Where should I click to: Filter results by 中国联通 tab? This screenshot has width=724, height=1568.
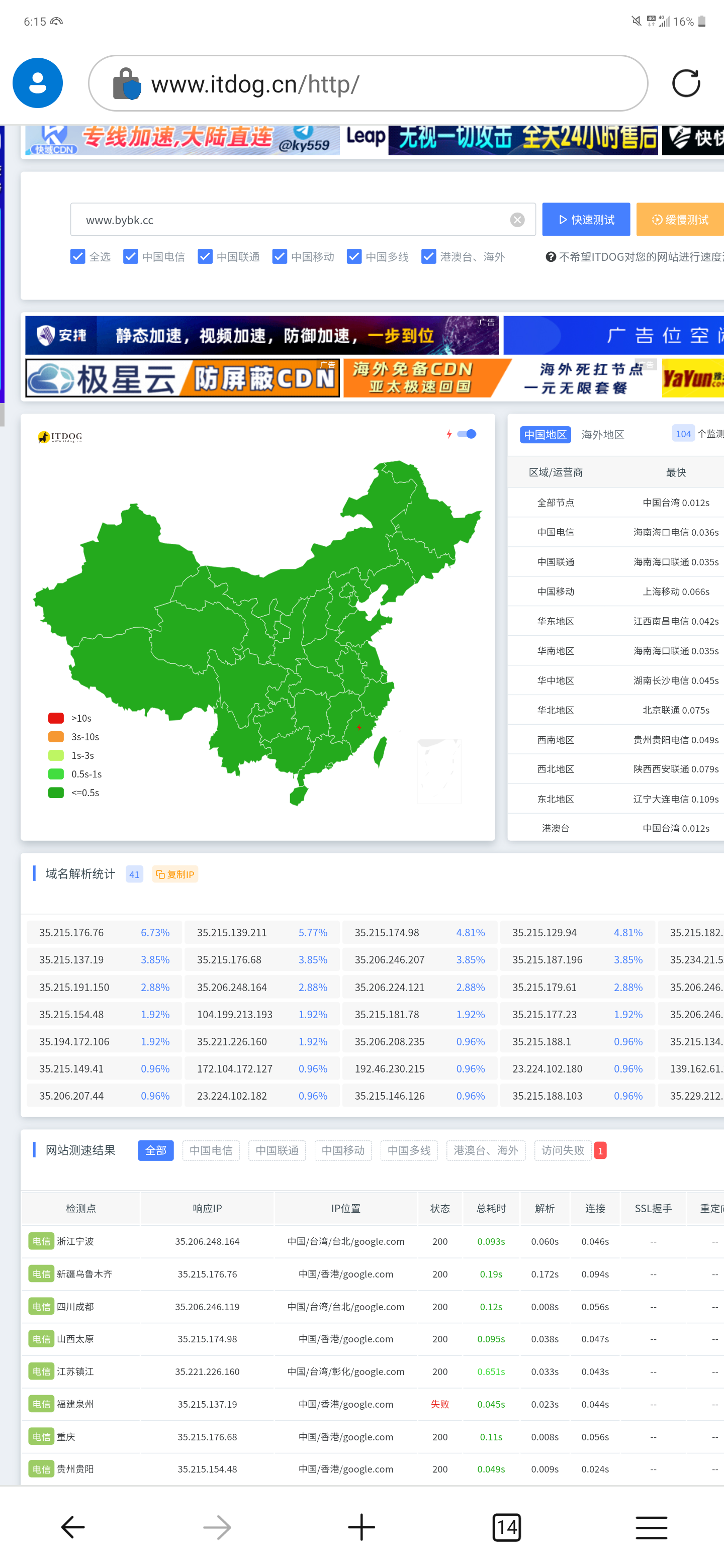point(277,1150)
